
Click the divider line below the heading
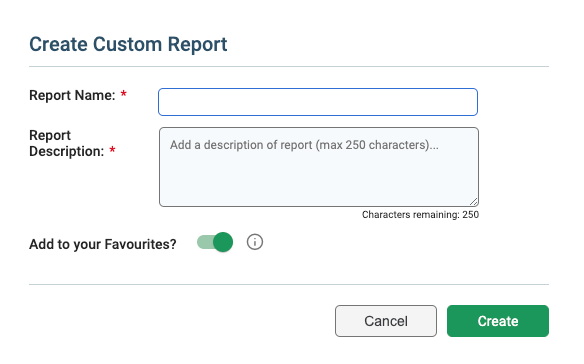click(289, 67)
